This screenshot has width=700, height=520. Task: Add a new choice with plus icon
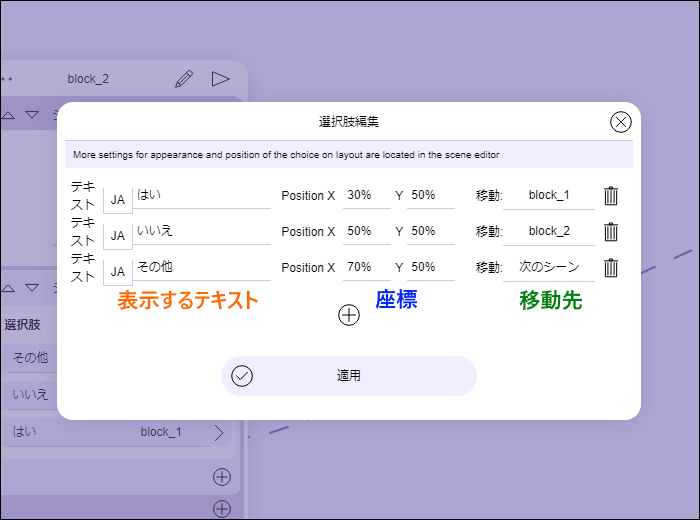[348, 315]
